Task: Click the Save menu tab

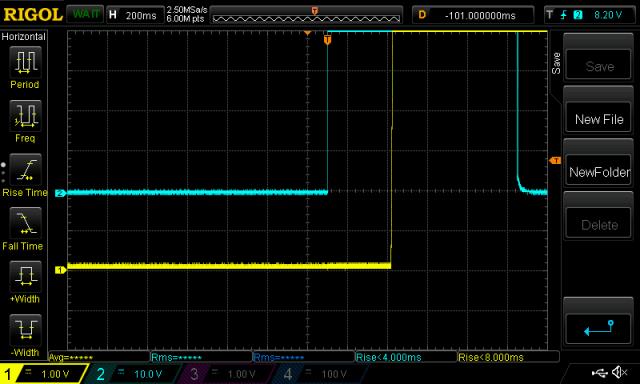Action: click(x=556, y=63)
